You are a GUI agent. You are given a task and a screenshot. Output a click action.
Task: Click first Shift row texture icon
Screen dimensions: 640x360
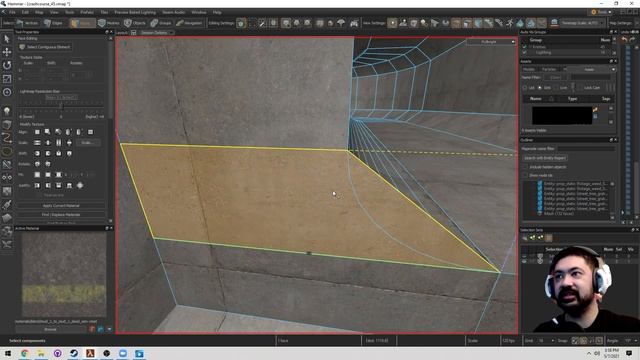tap(37, 153)
